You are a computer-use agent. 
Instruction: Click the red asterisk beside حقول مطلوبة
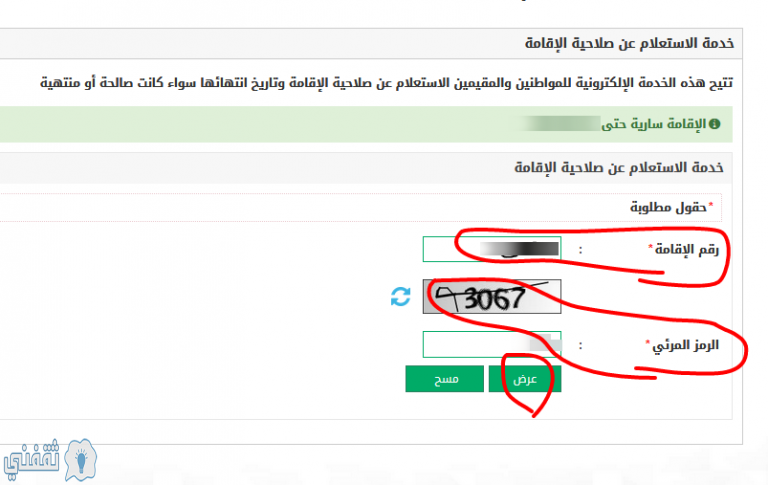click(711, 204)
